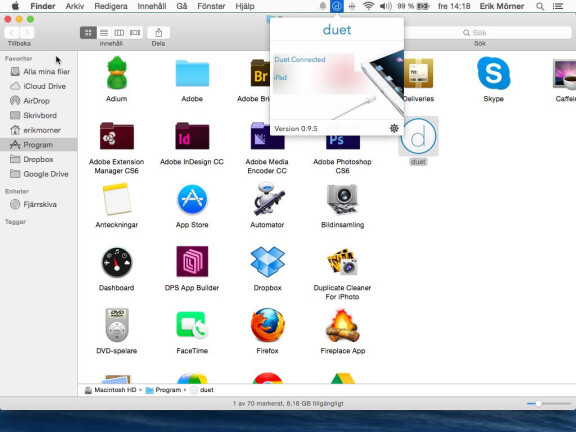The image size is (576, 432).
Task: Open the Dela share button
Action: [158, 33]
